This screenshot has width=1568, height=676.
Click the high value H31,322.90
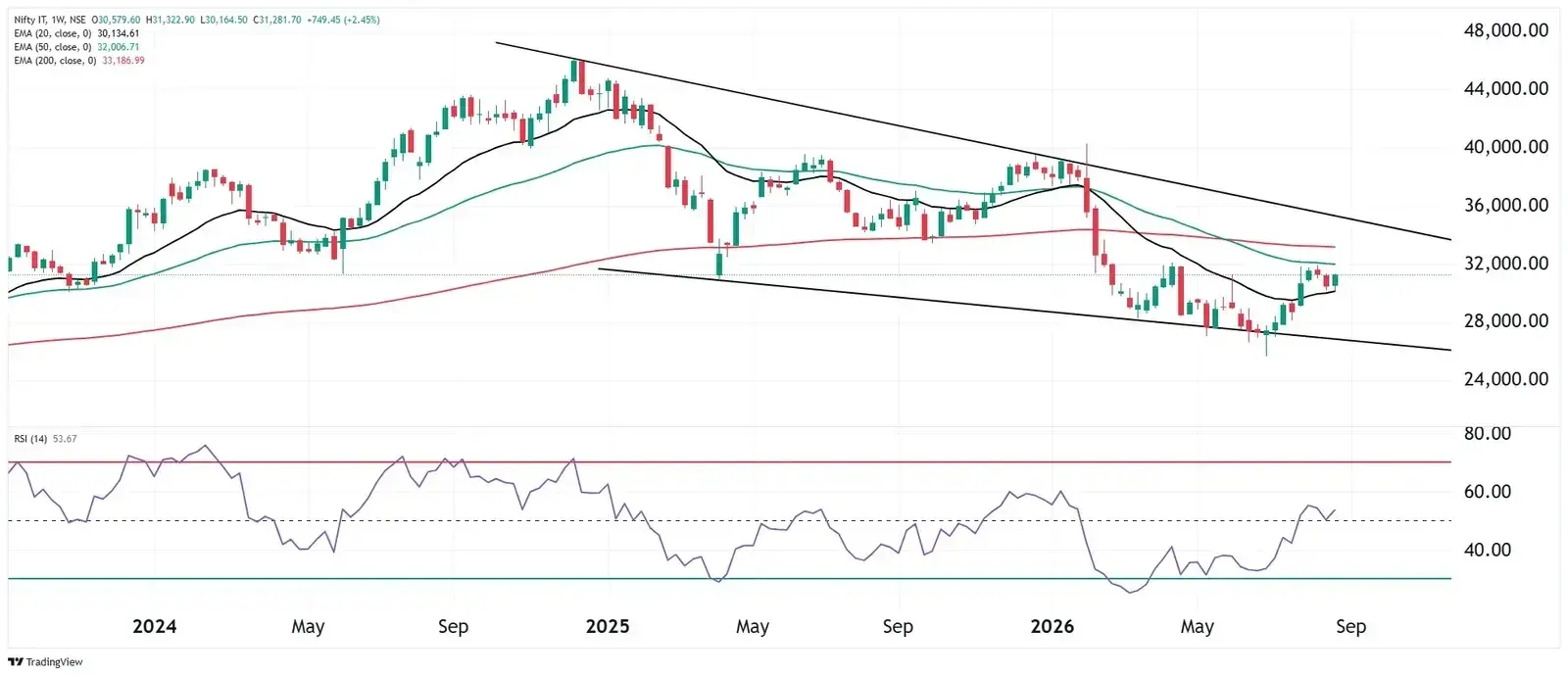pyautogui.click(x=171, y=20)
